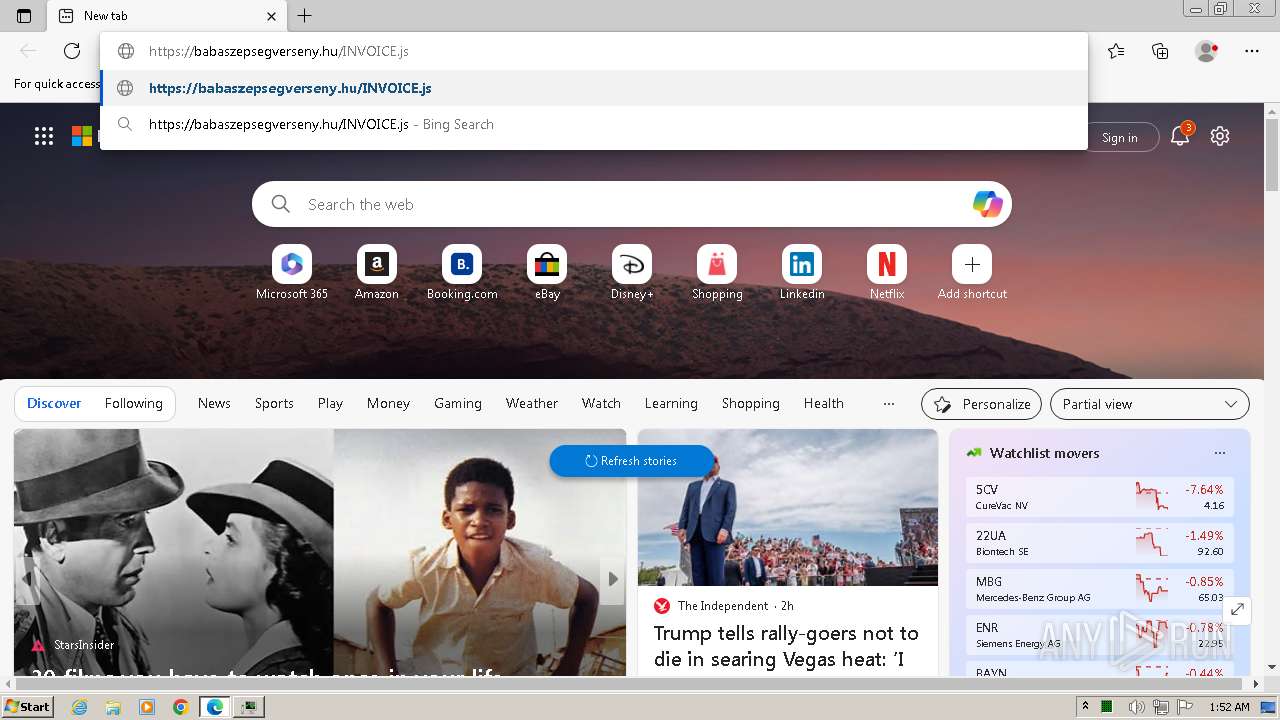
Task: Click the Search the web box
Action: coord(632,204)
